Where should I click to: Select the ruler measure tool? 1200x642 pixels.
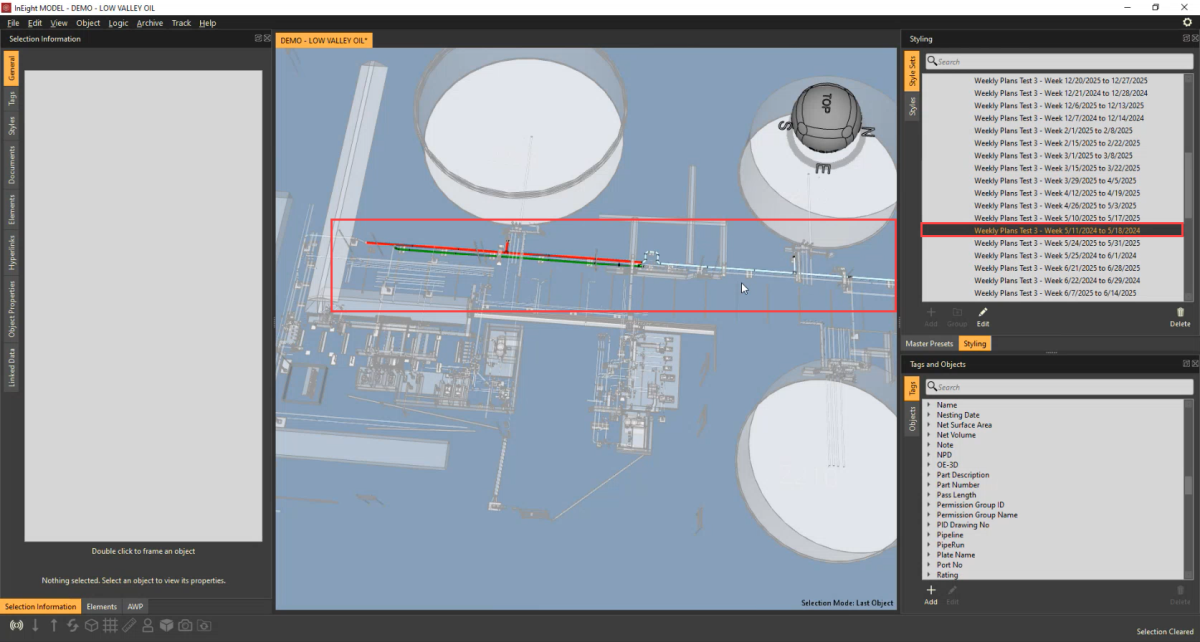[129, 625]
